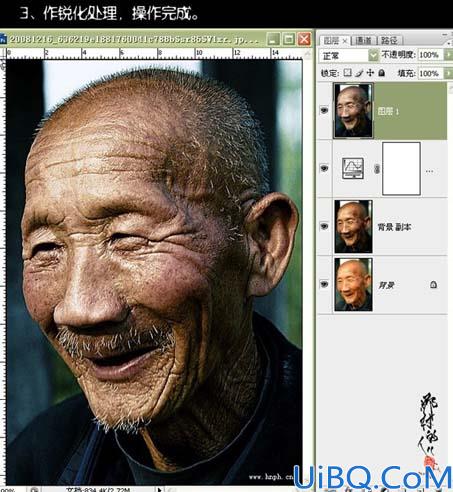Select the Curves layer white mask thumbnail

[401, 169]
